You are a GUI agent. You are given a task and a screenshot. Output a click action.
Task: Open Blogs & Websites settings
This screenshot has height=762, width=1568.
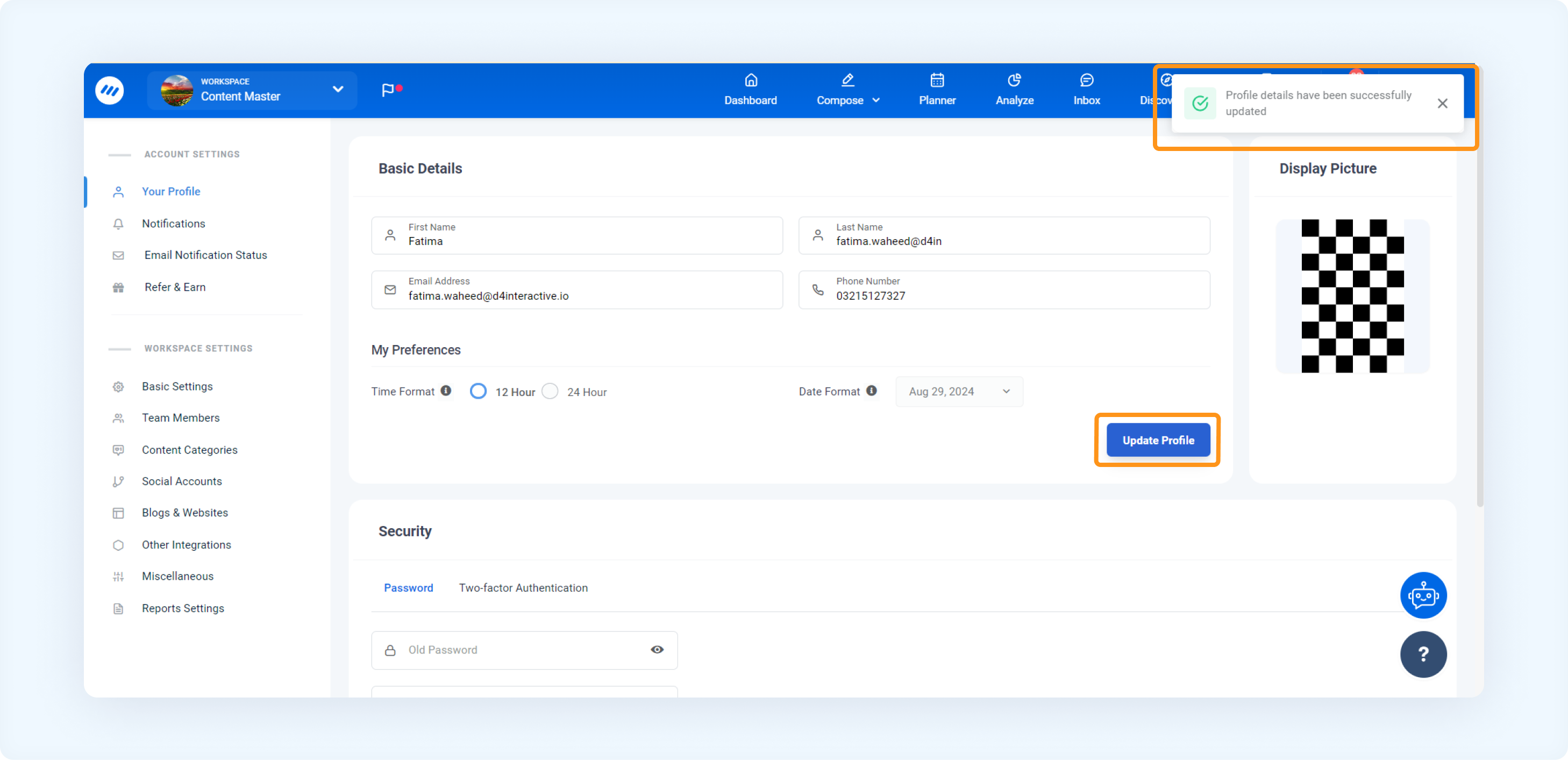click(185, 514)
